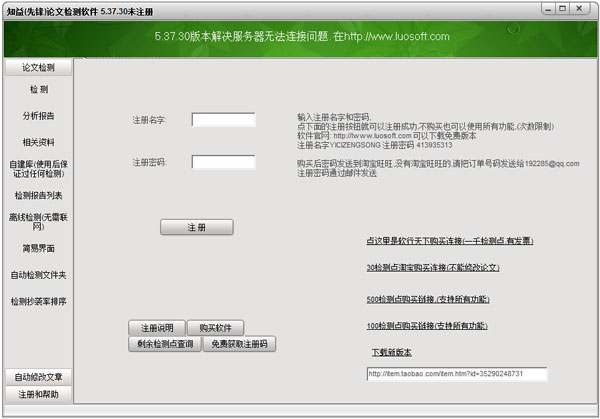Open the 30检测点淘宝购买连接 link
The width and height of the screenshot is (600, 419).
coord(433,267)
